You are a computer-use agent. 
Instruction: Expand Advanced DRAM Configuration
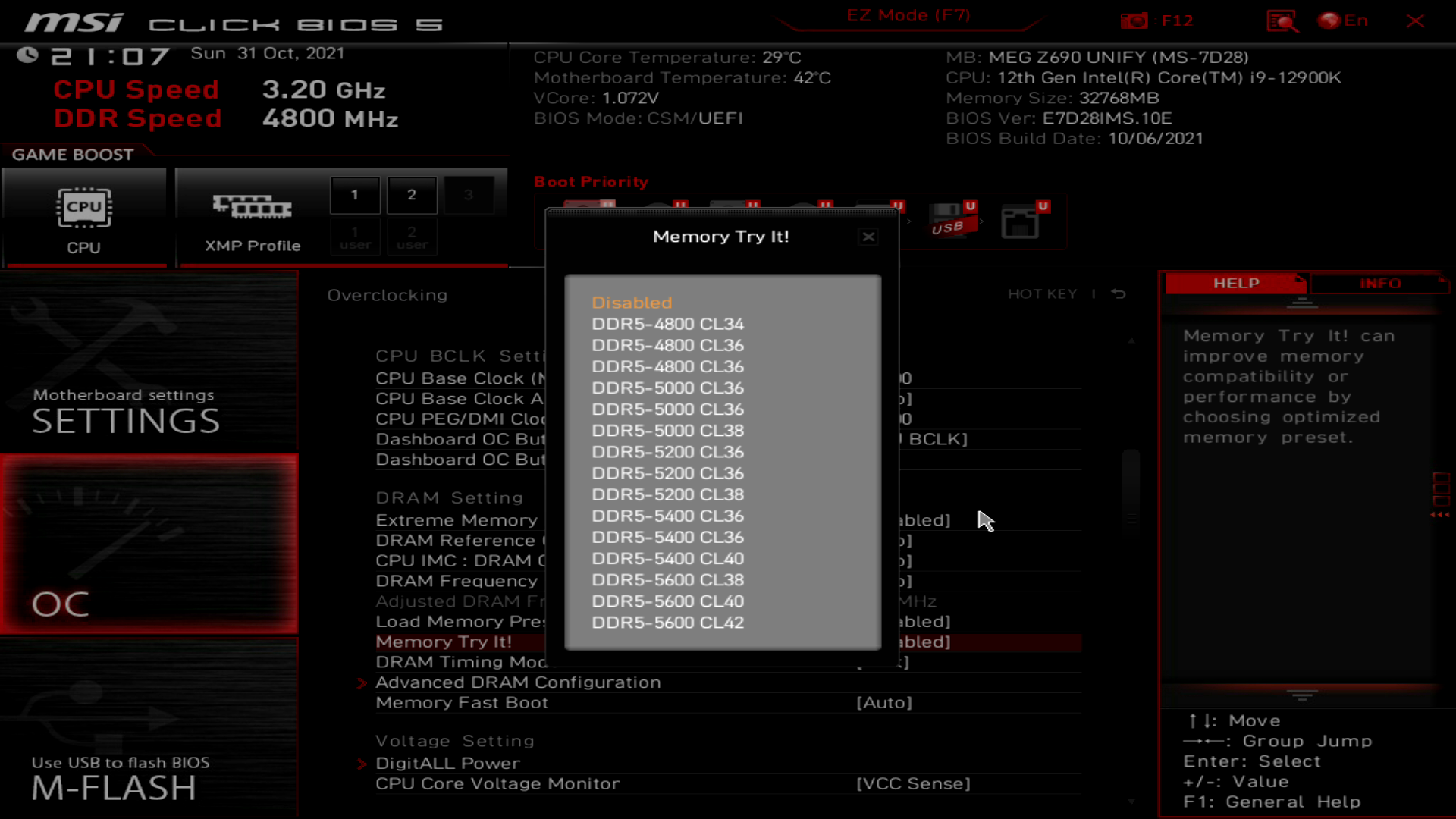[518, 682]
